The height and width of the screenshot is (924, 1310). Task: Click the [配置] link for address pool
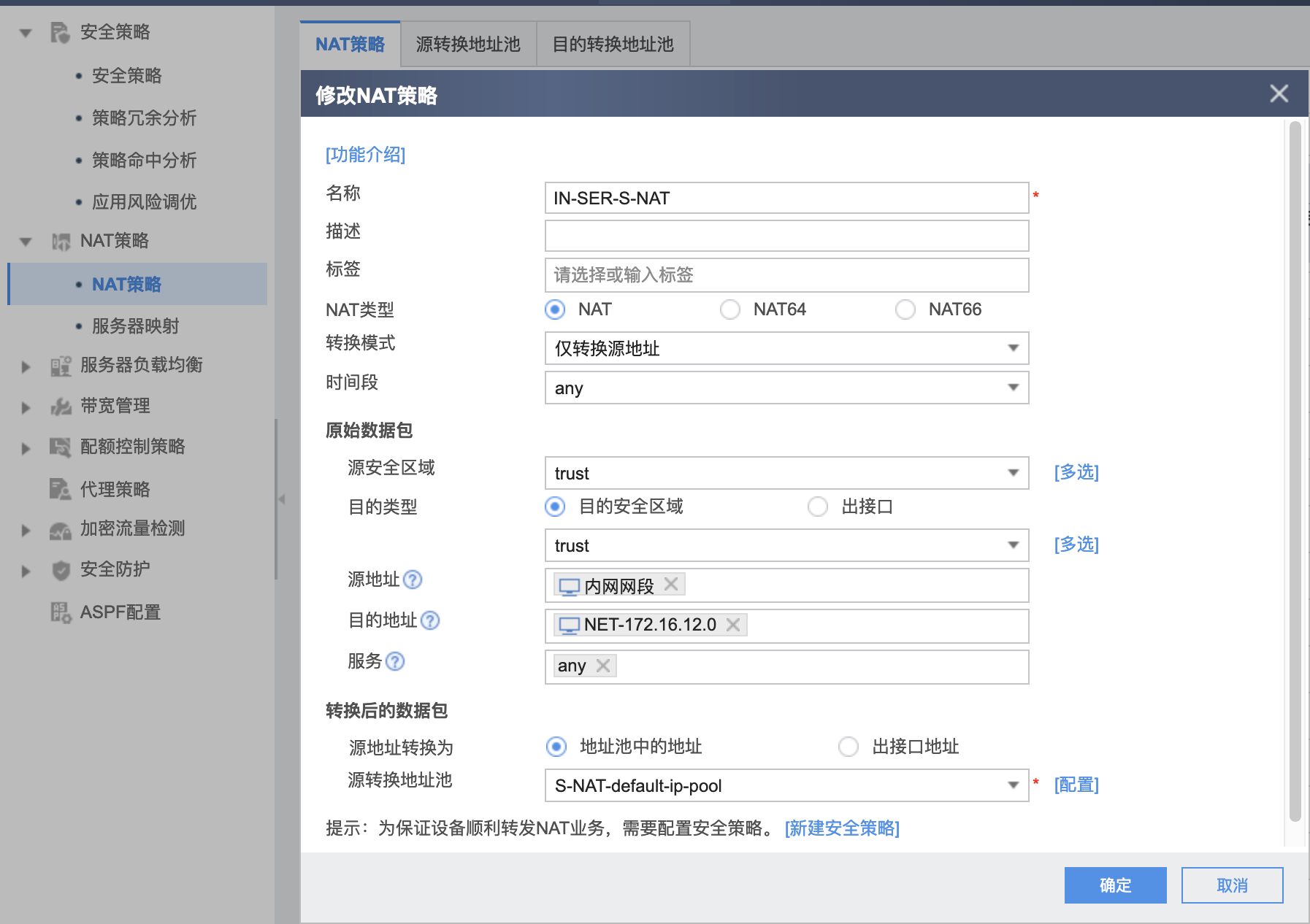[x=1076, y=785]
